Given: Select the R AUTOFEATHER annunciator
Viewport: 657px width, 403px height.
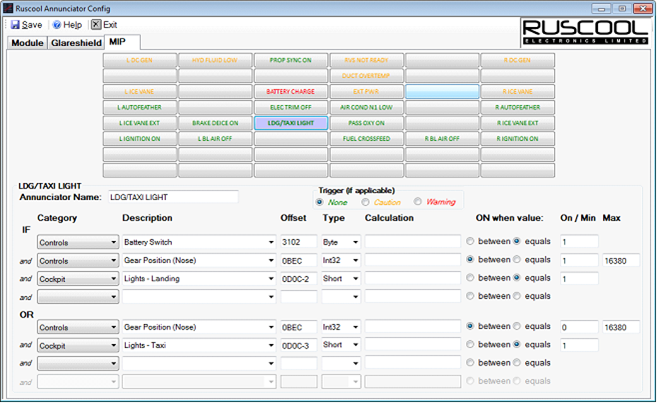Looking at the screenshot, I should click(x=517, y=108).
